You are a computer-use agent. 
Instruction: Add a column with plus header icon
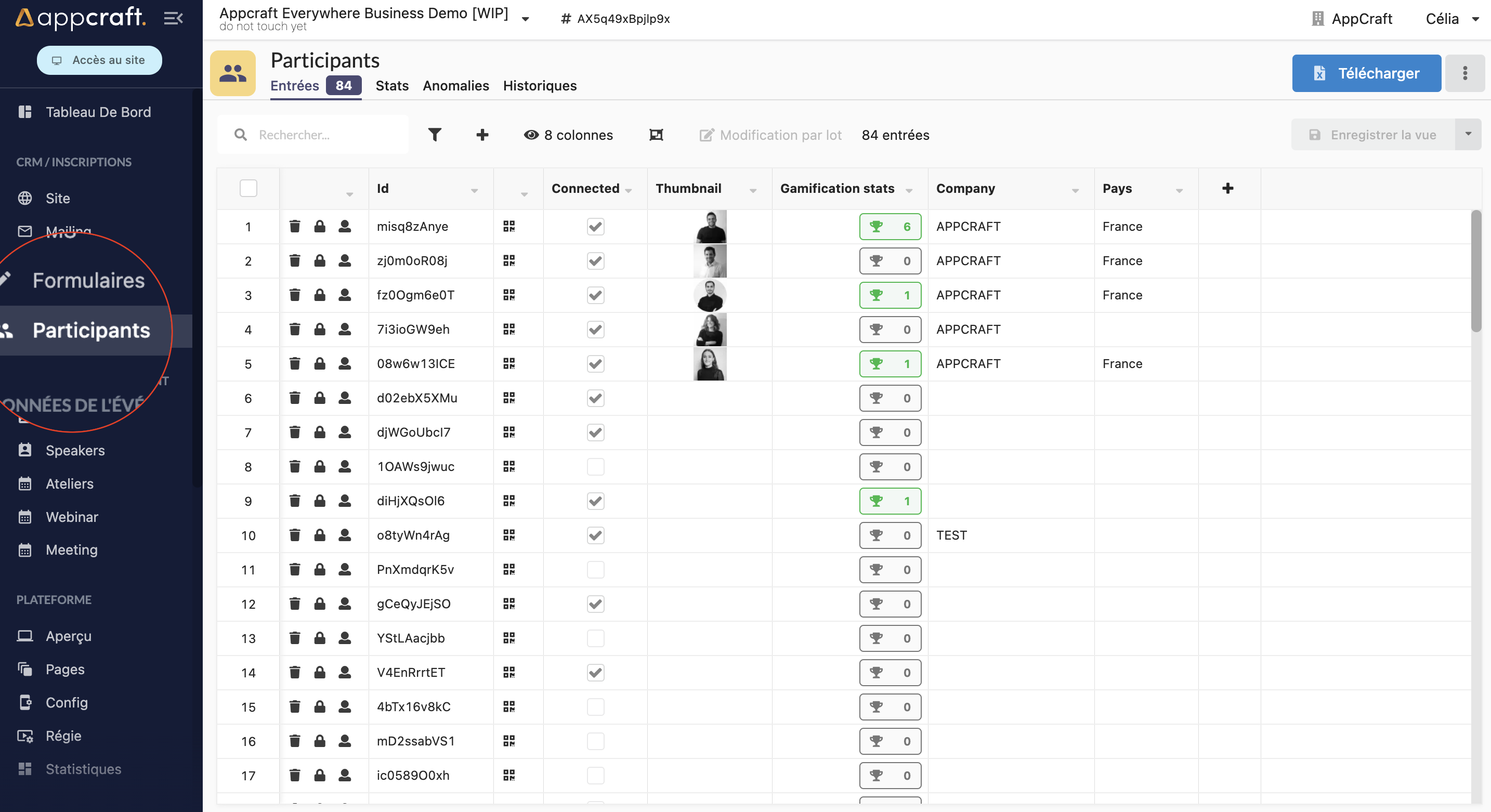[1227, 188]
